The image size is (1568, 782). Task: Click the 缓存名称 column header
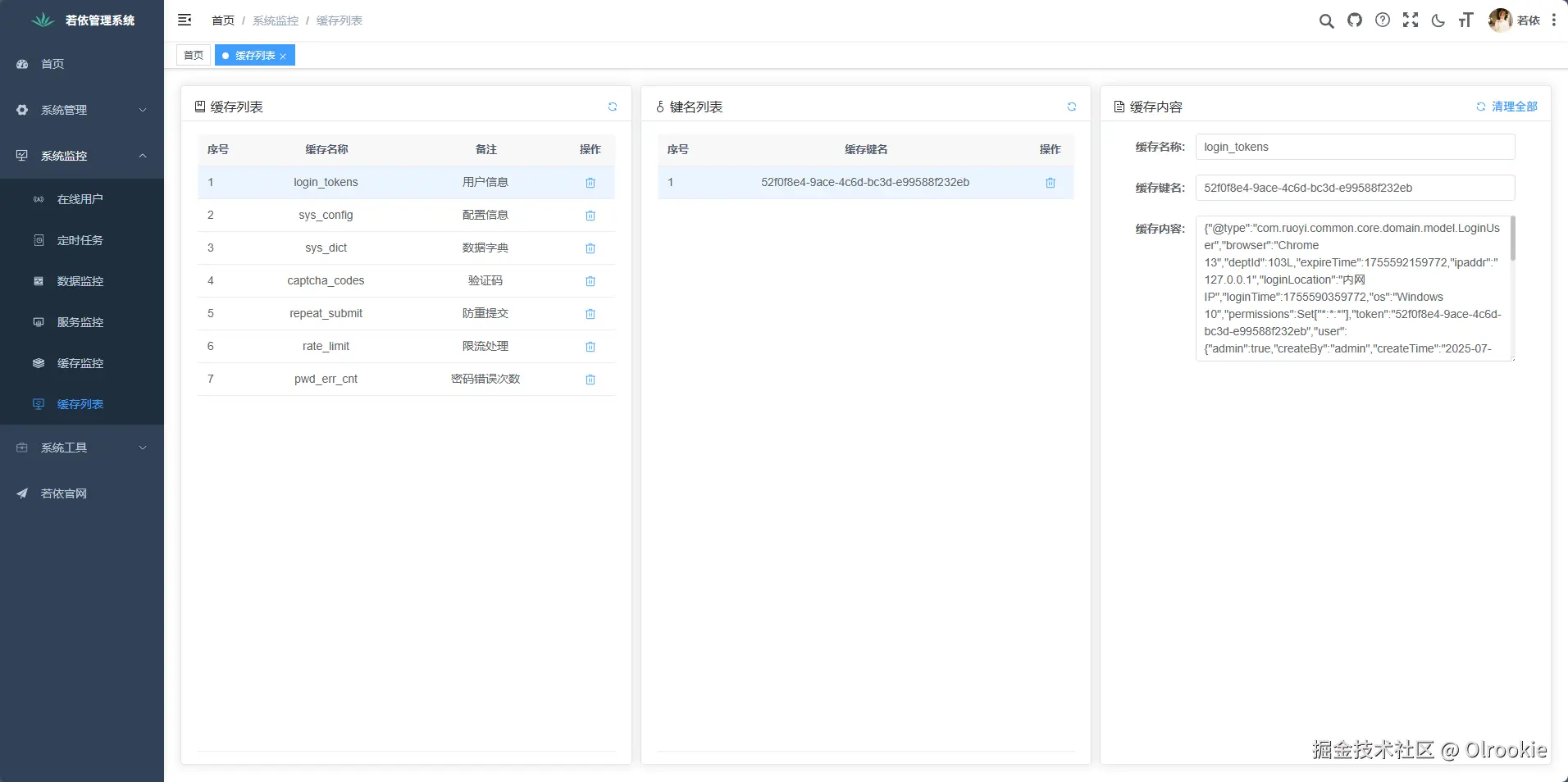pos(326,149)
